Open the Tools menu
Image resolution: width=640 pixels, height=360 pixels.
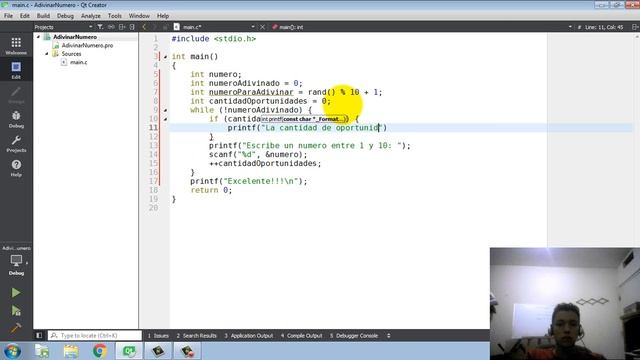[115, 16]
